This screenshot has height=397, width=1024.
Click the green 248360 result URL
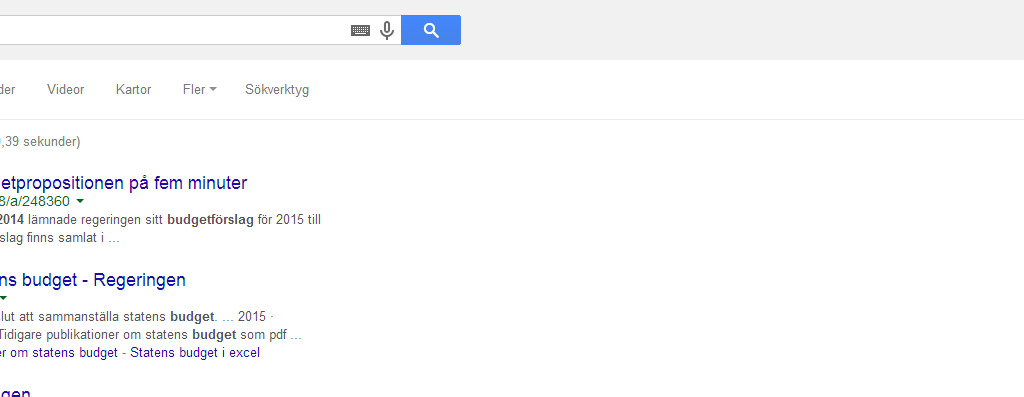(35, 201)
